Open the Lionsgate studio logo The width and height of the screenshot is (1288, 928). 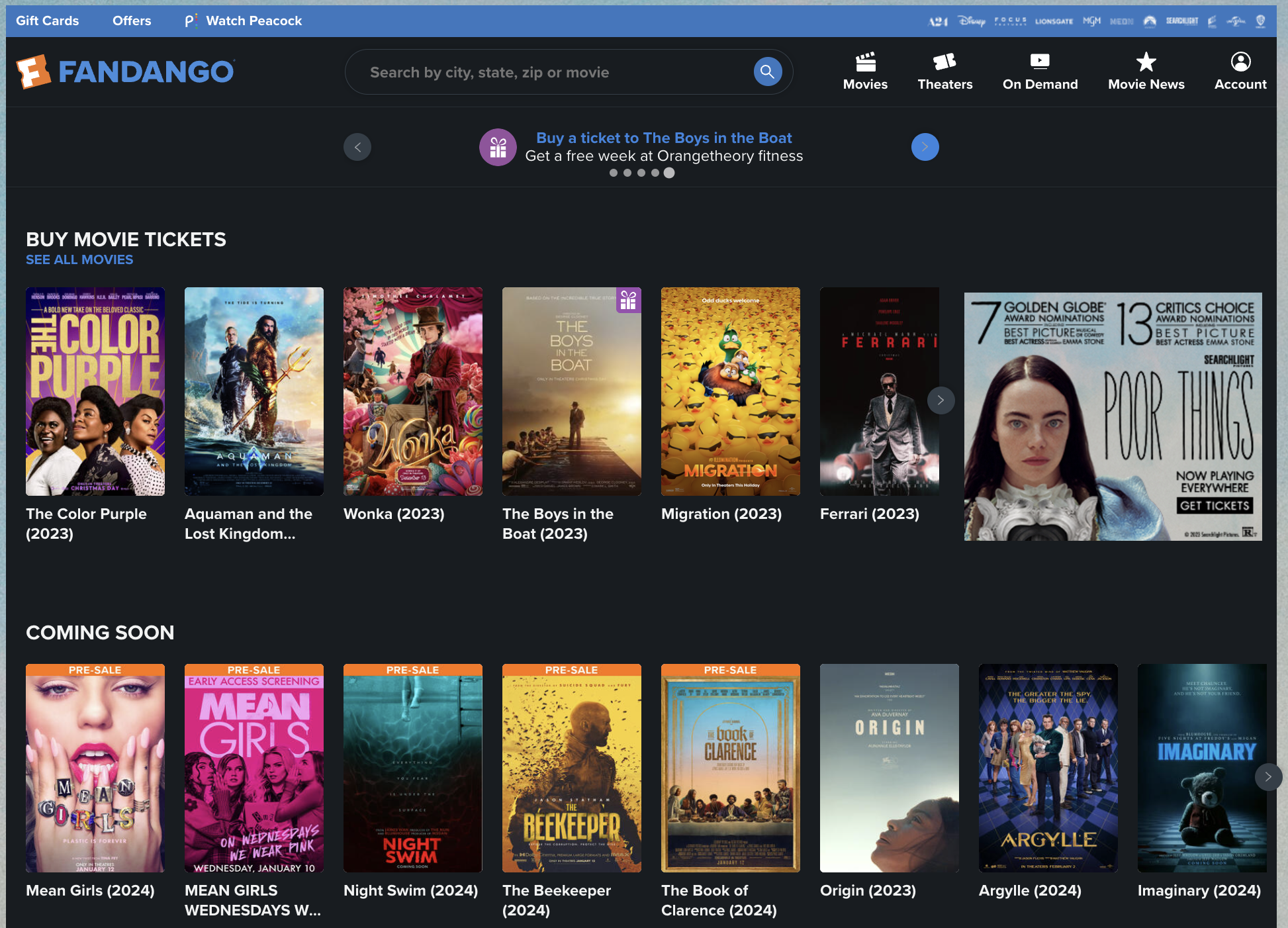pos(1054,21)
